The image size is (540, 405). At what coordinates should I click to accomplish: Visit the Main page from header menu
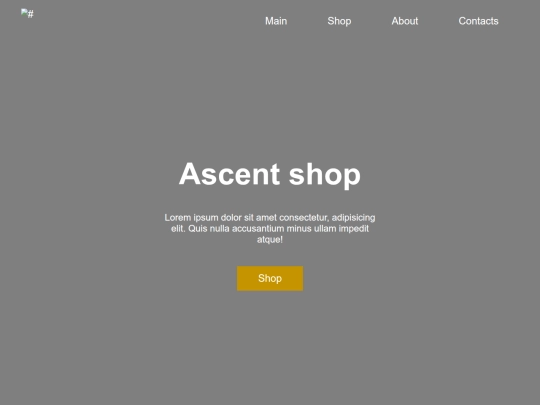point(276,21)
